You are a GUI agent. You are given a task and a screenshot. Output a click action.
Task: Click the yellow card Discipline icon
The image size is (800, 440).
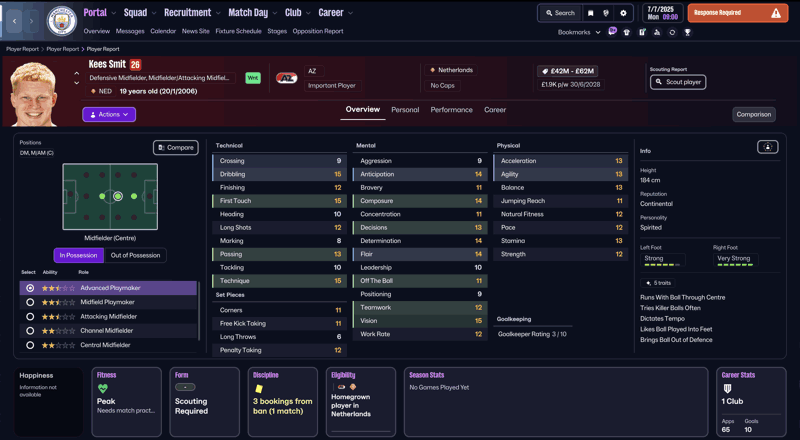click(x=259, y=389)
